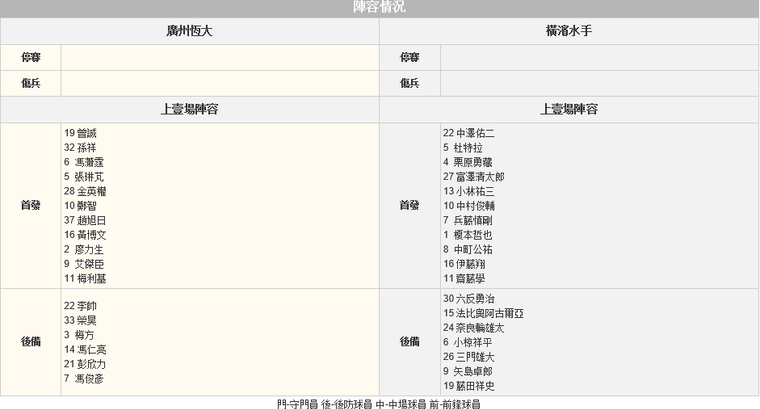The image size is (760, 409).
Task: Select player 5 杜特拉
Action: [463, 147]
